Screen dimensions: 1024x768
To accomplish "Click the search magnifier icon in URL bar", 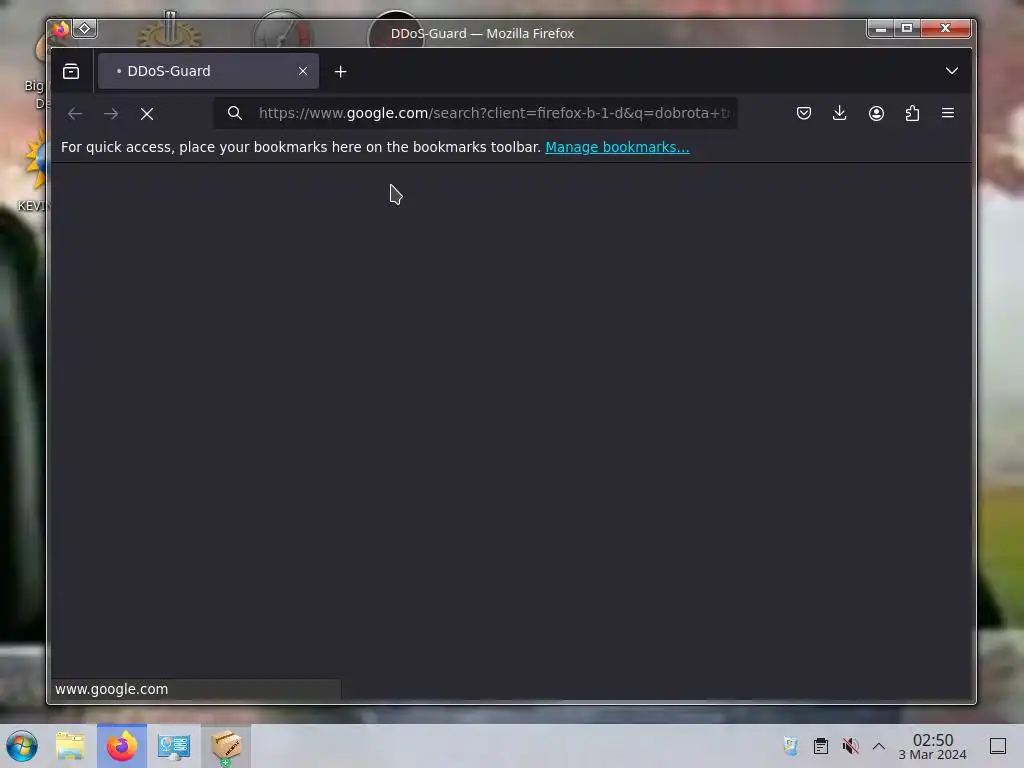I will [235, 113].
